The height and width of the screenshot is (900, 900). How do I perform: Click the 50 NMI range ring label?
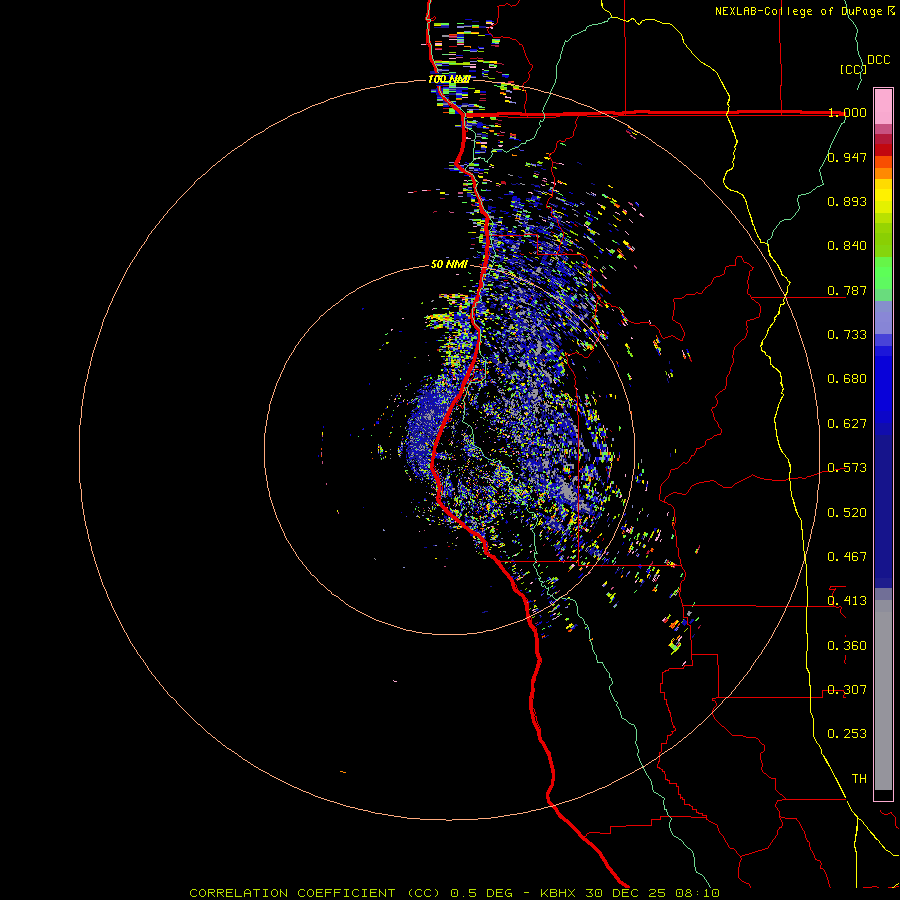click(x=449, y=265)
